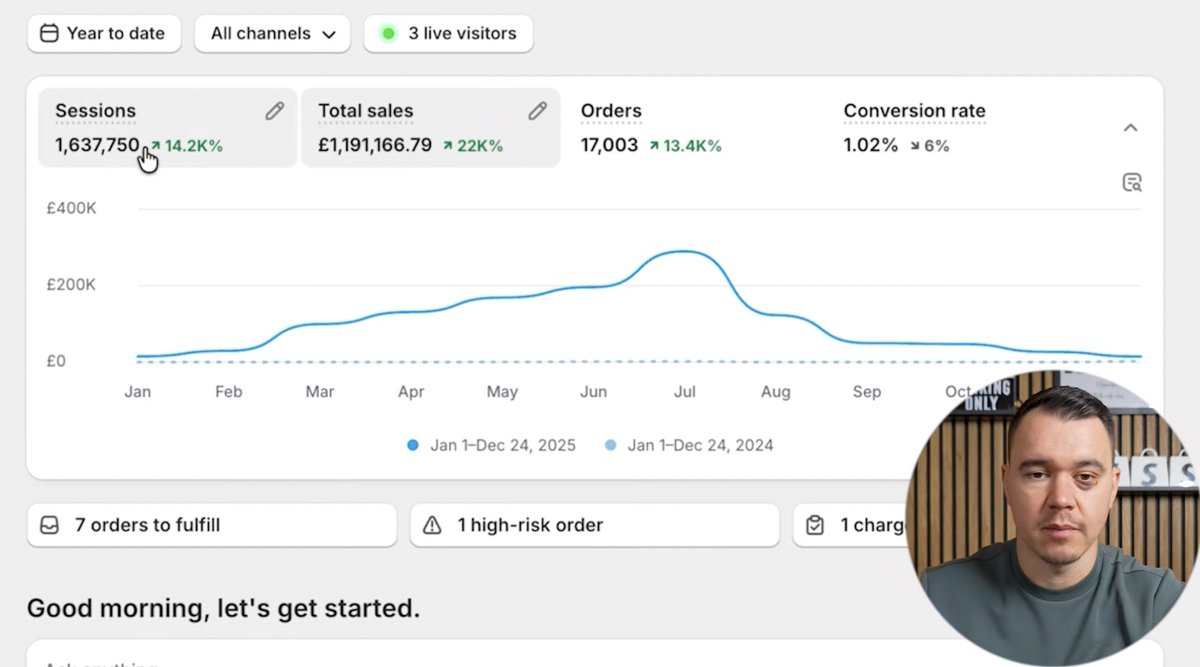Toggle the Jan 1–Dec 24, 2025 legend dot
Screen dimensions: 1200x667
tap(413, 445)
